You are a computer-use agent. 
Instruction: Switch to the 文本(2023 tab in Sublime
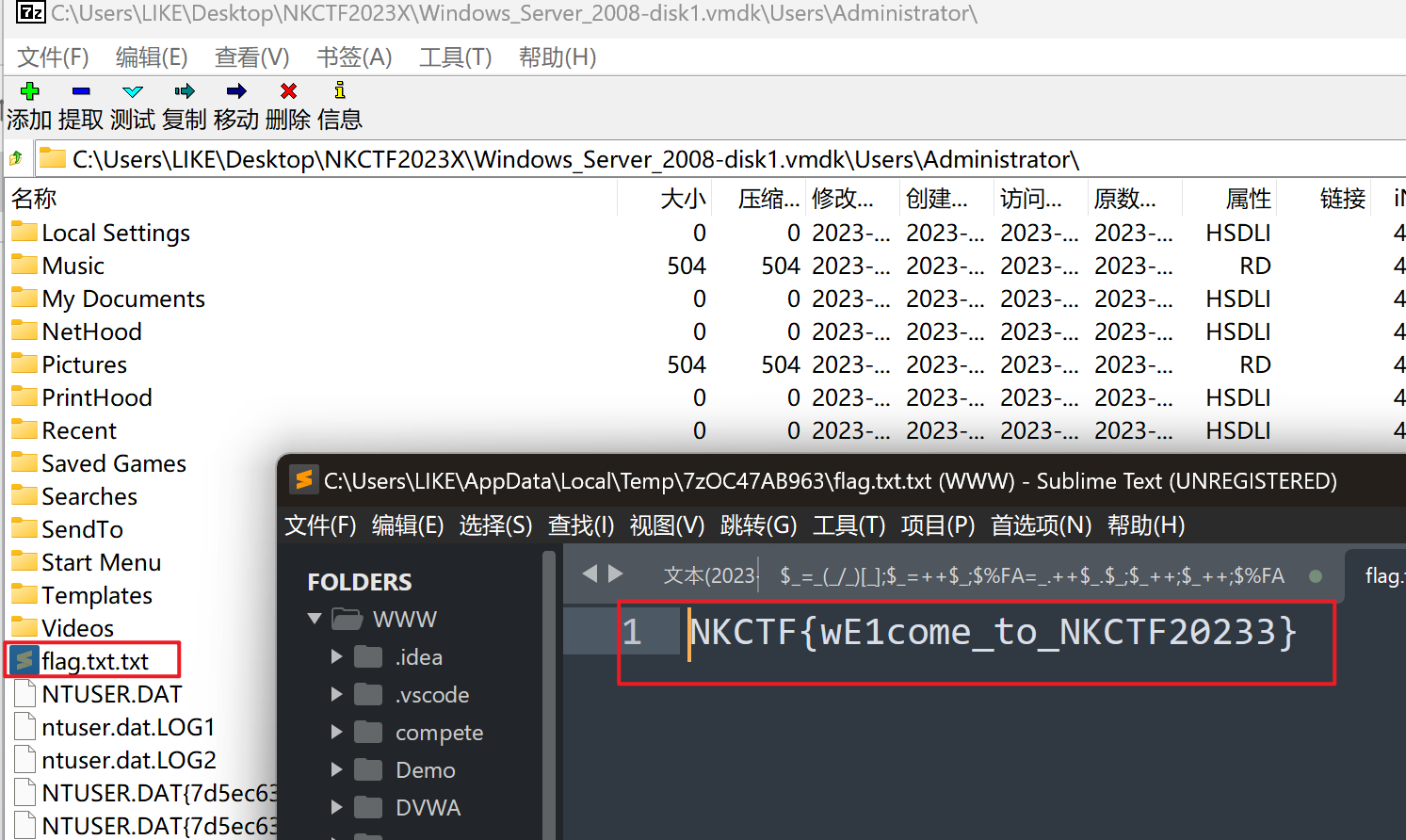710,575
